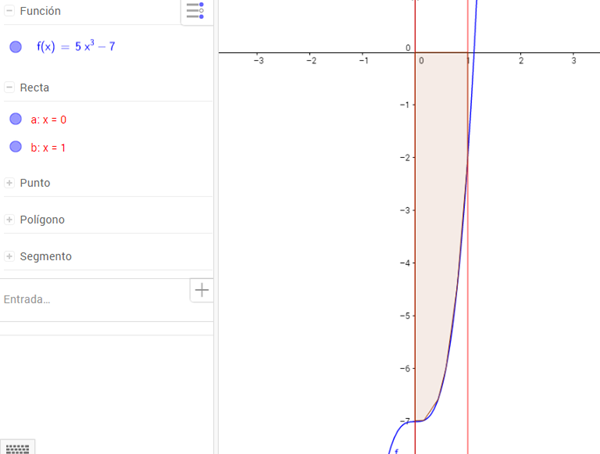
Task: Open the algebra view style bar menu icon
Action: [x=195, y=10]
